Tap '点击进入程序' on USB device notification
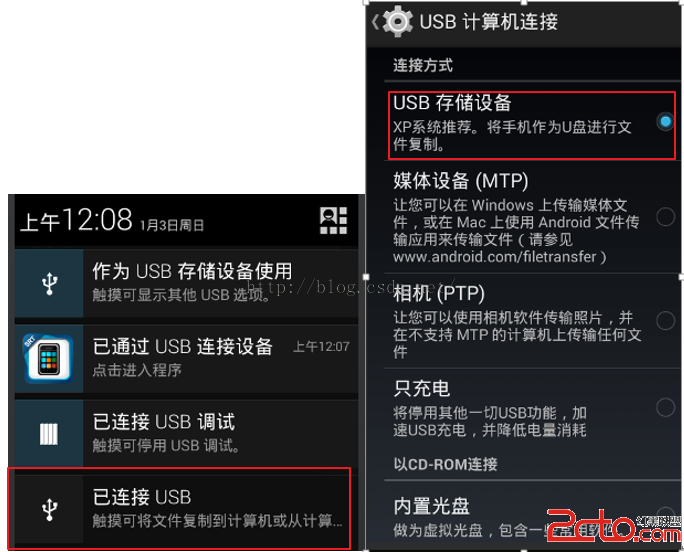 tap(137, 370)
